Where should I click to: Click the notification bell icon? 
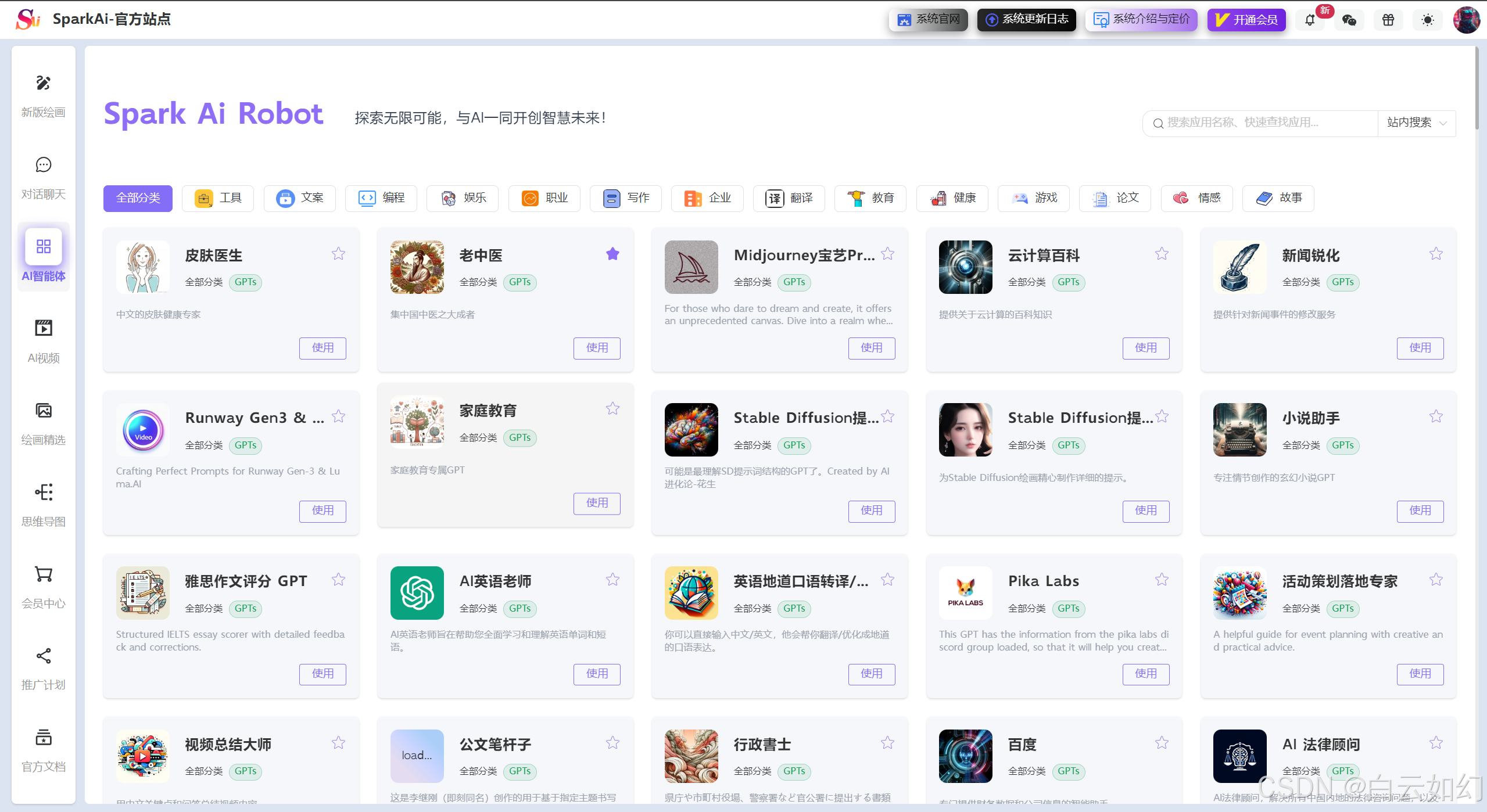[1310, 20]
